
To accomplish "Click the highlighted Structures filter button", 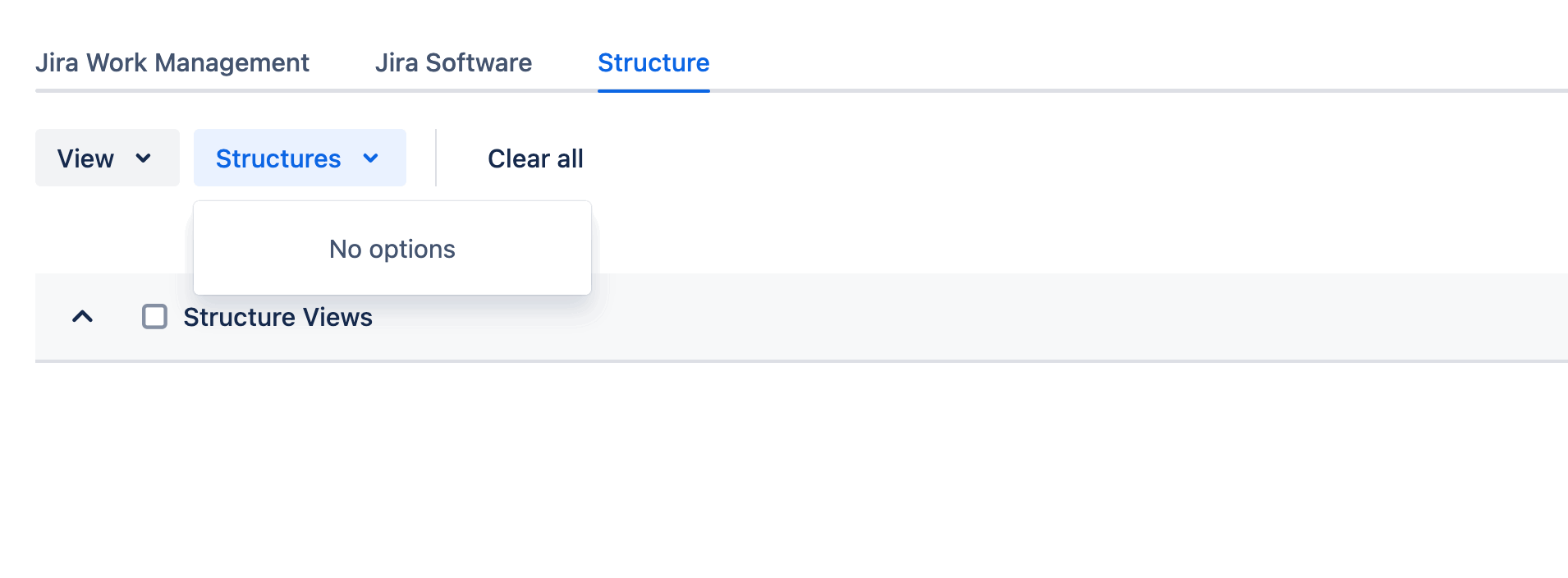I will [x=299, y=158].
